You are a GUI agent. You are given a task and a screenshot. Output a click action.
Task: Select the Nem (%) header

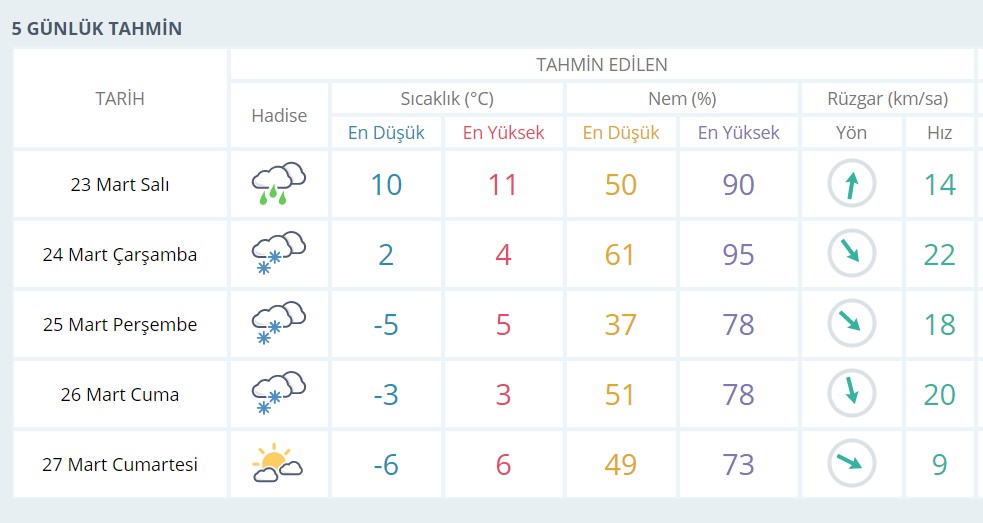tap(682, 99)
